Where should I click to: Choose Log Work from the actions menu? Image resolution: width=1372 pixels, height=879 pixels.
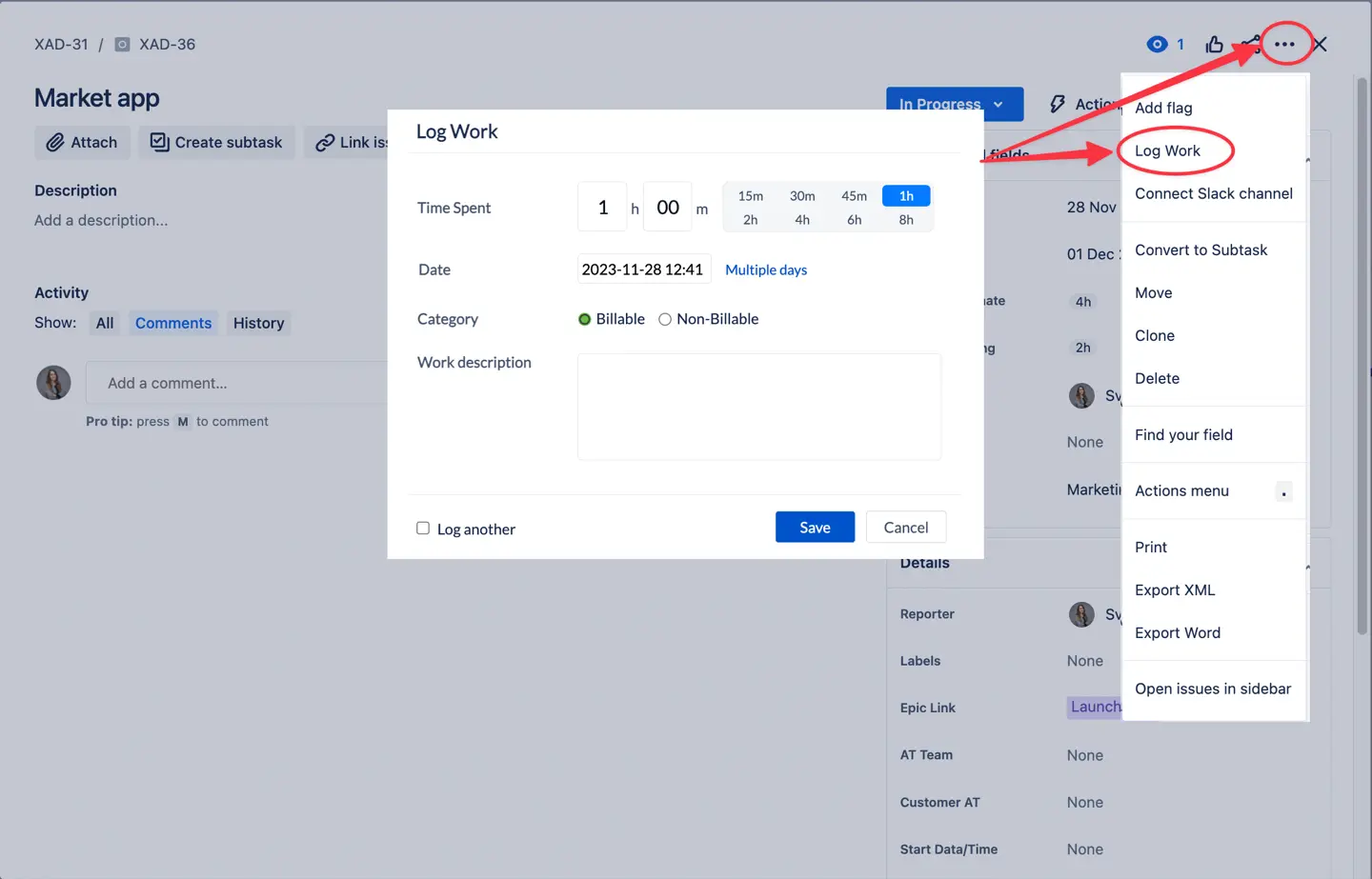[x=1169, y=150]
